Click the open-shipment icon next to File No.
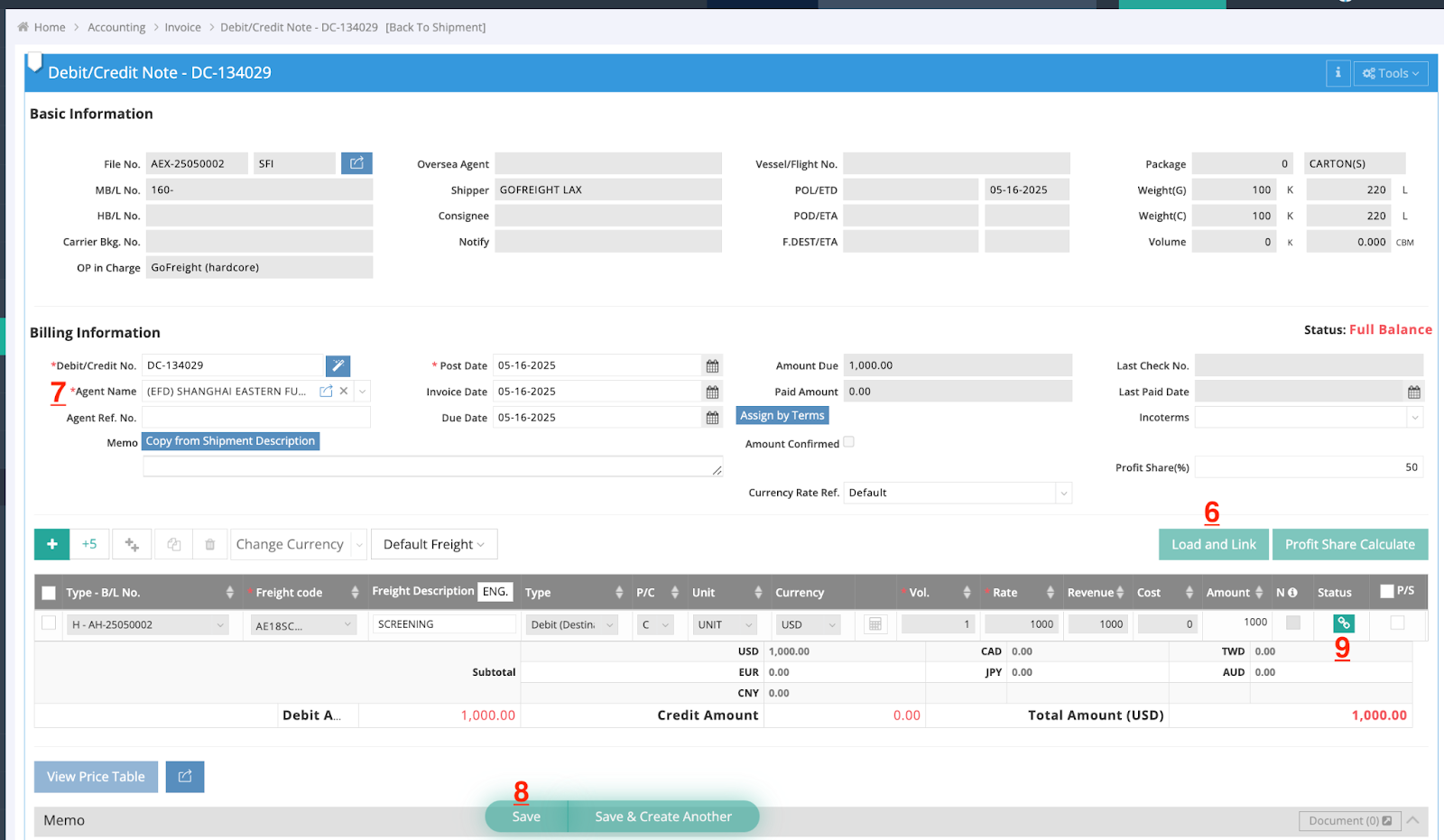The height and width of the screenshot is (840, 1444). (x=356, y=163)
